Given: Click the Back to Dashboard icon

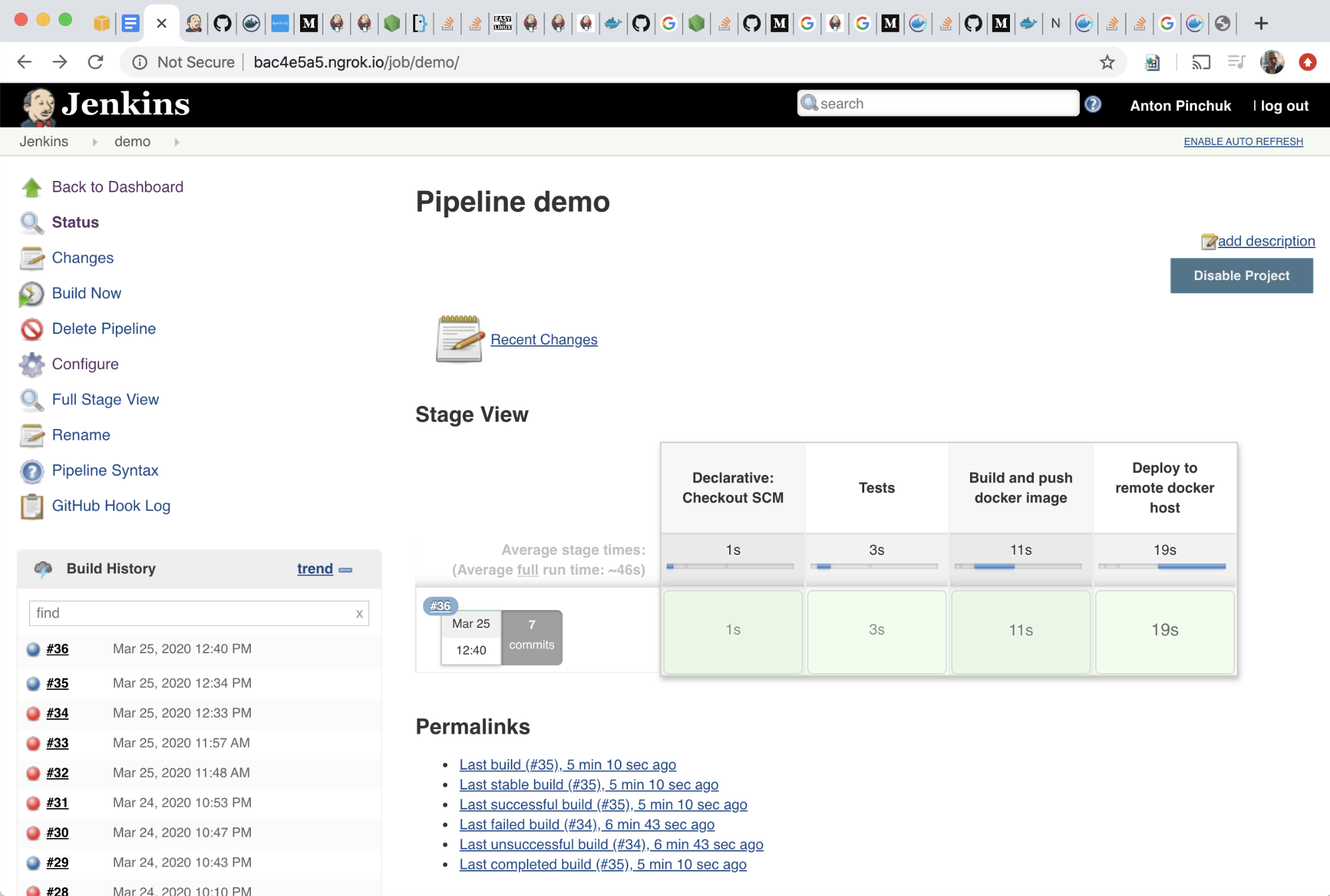Looking at the screenshot, I should 31,187.
